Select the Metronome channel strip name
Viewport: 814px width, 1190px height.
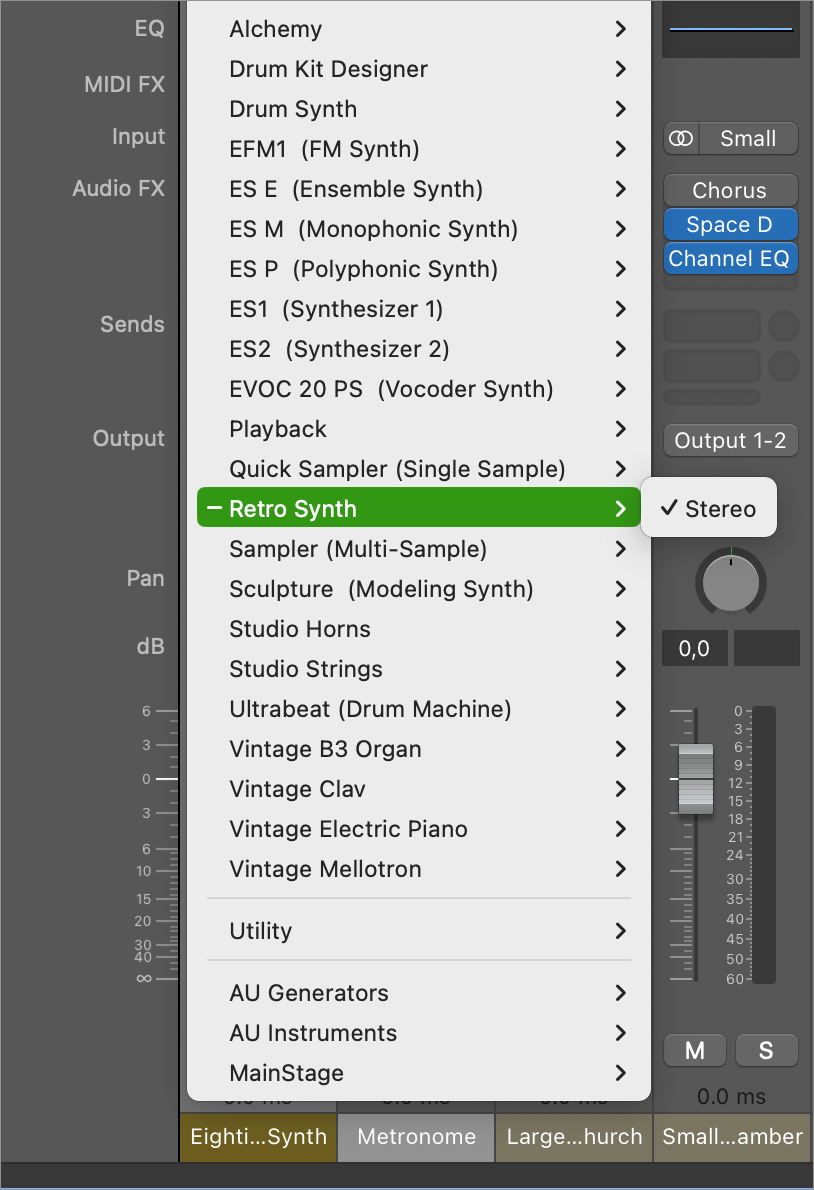tap(416, 1136)
